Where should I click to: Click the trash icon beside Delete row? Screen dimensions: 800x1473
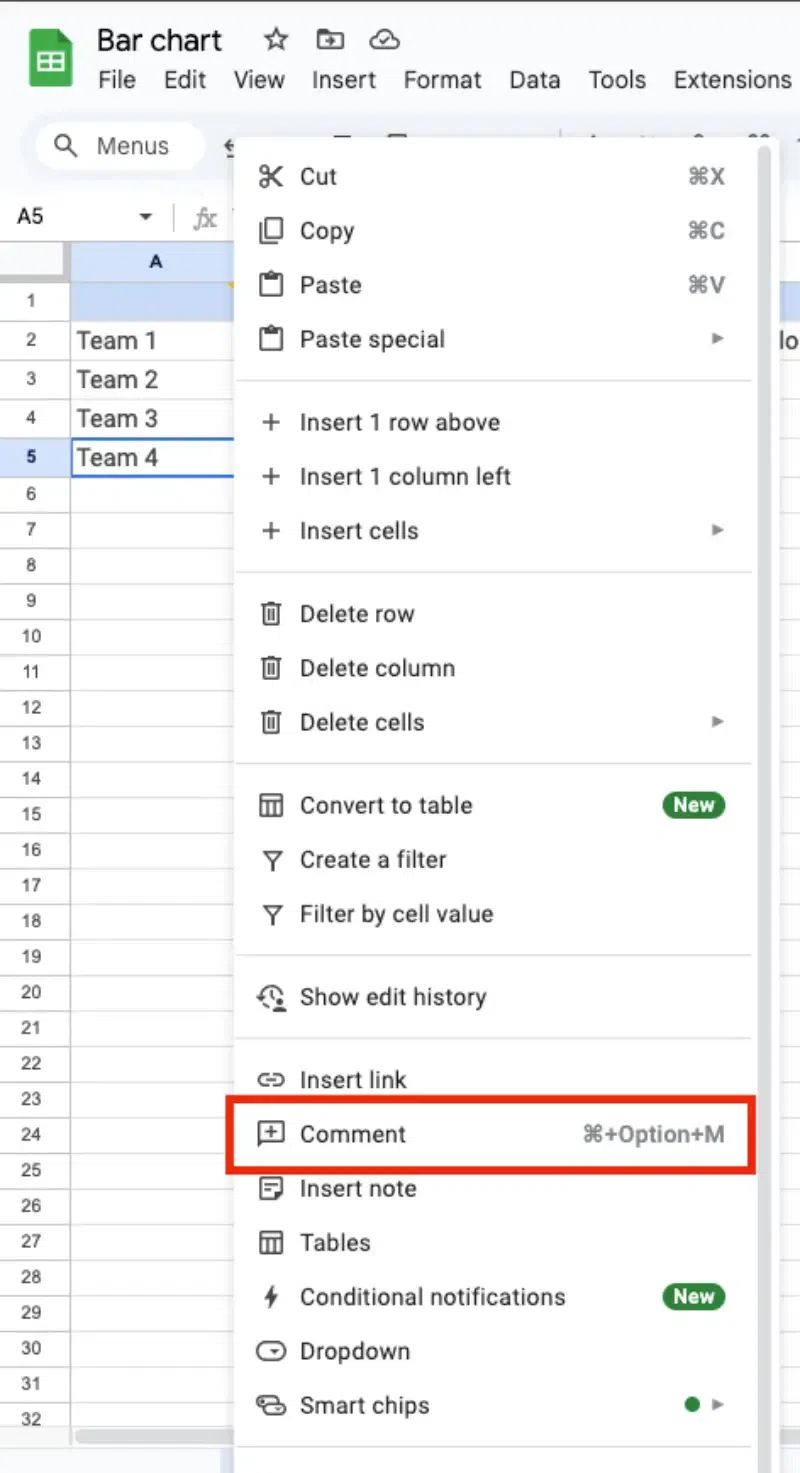tap(271, 614)
